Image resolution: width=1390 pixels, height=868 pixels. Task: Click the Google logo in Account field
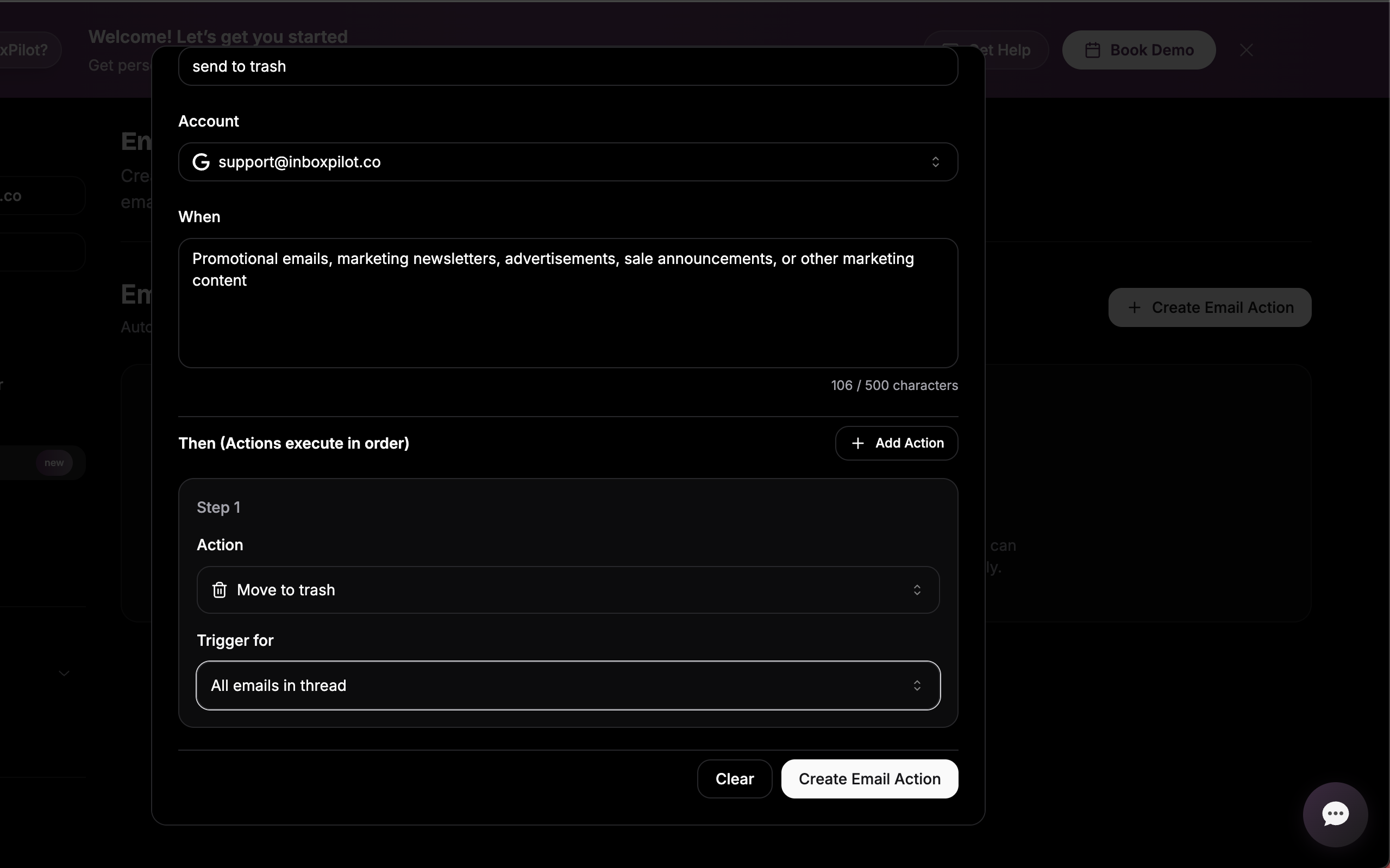click(x=201, y=162)
